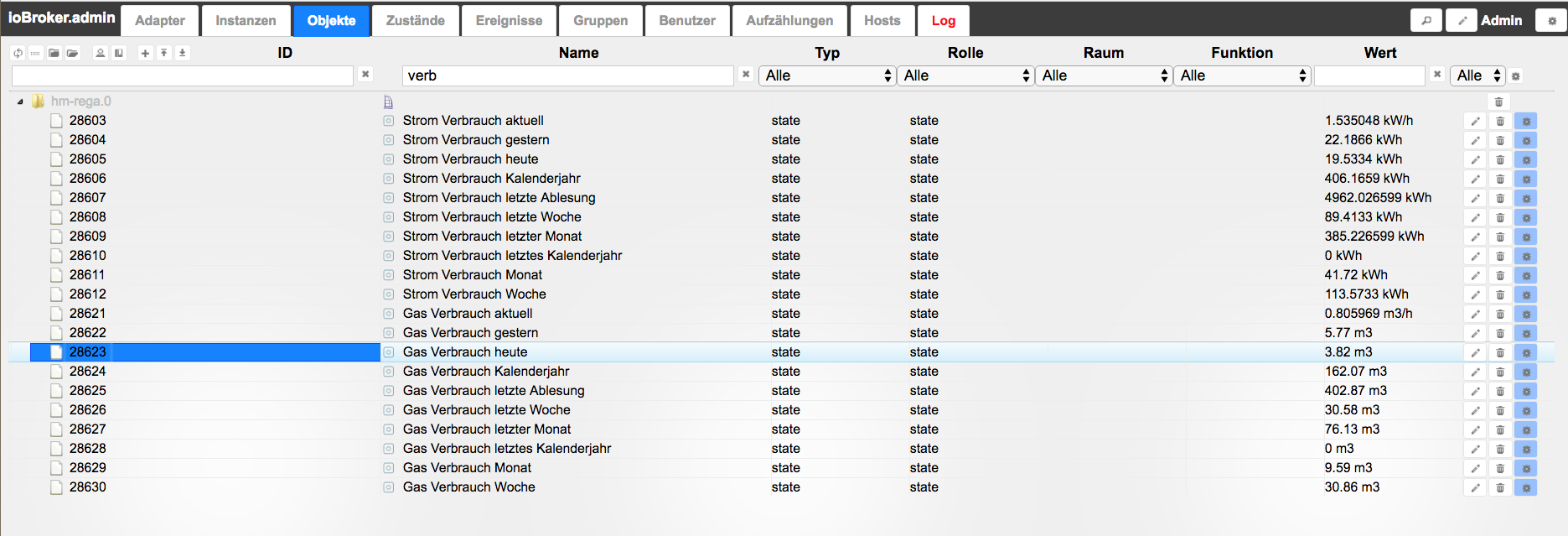Open settings gear for Strom Verbrauch letzte Woche
Viewport: 1568px width, 536px height.
click(1526, 217)
